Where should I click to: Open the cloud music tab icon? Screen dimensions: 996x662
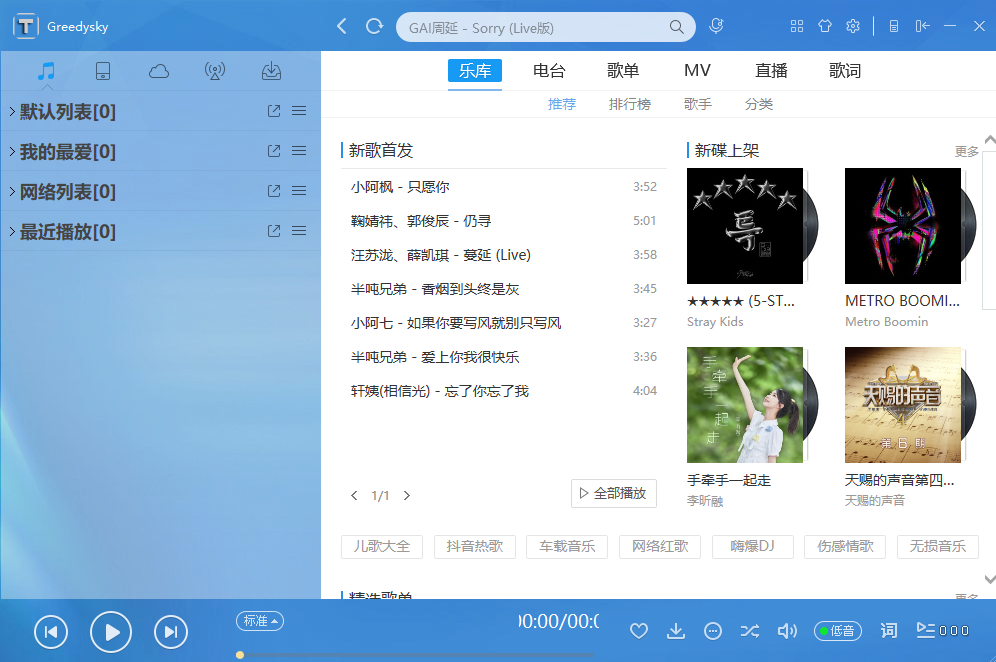tap(159, 71)
